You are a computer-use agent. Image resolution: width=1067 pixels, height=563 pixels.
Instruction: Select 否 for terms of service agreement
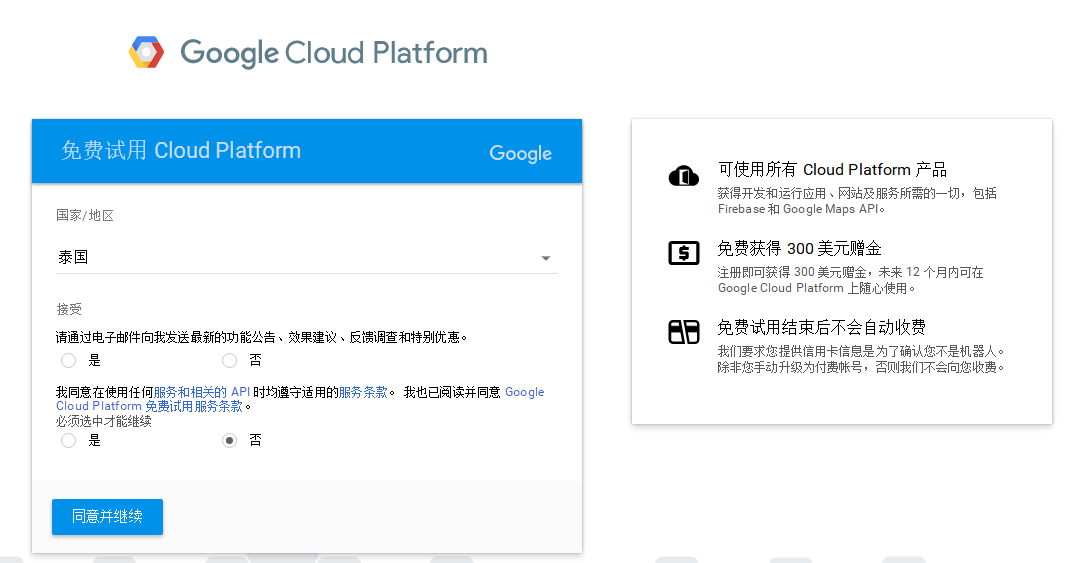click(x=229, y=440)
